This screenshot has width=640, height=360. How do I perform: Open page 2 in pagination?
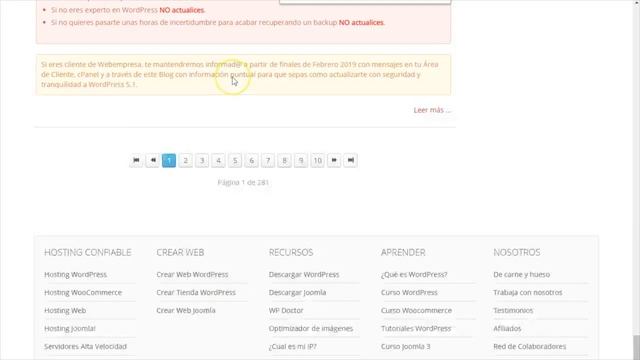pyautogui.click(x=185, y=160)
